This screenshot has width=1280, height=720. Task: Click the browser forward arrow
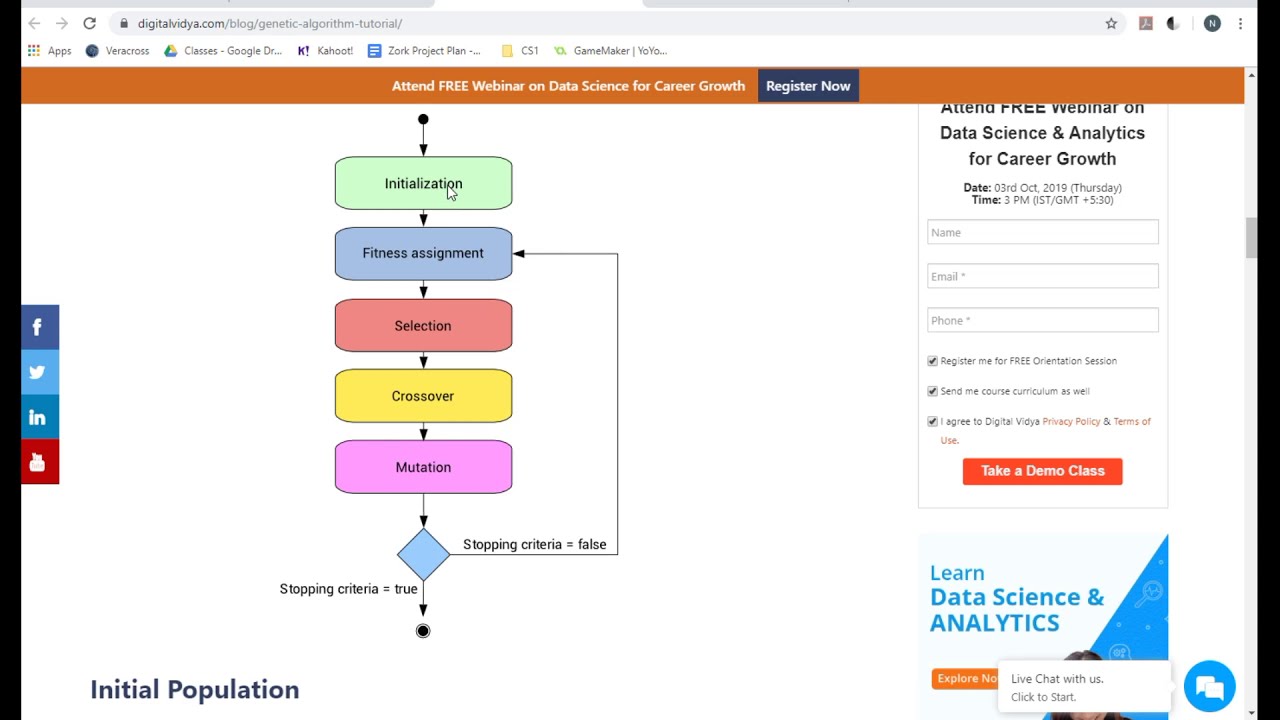point(62,23)
